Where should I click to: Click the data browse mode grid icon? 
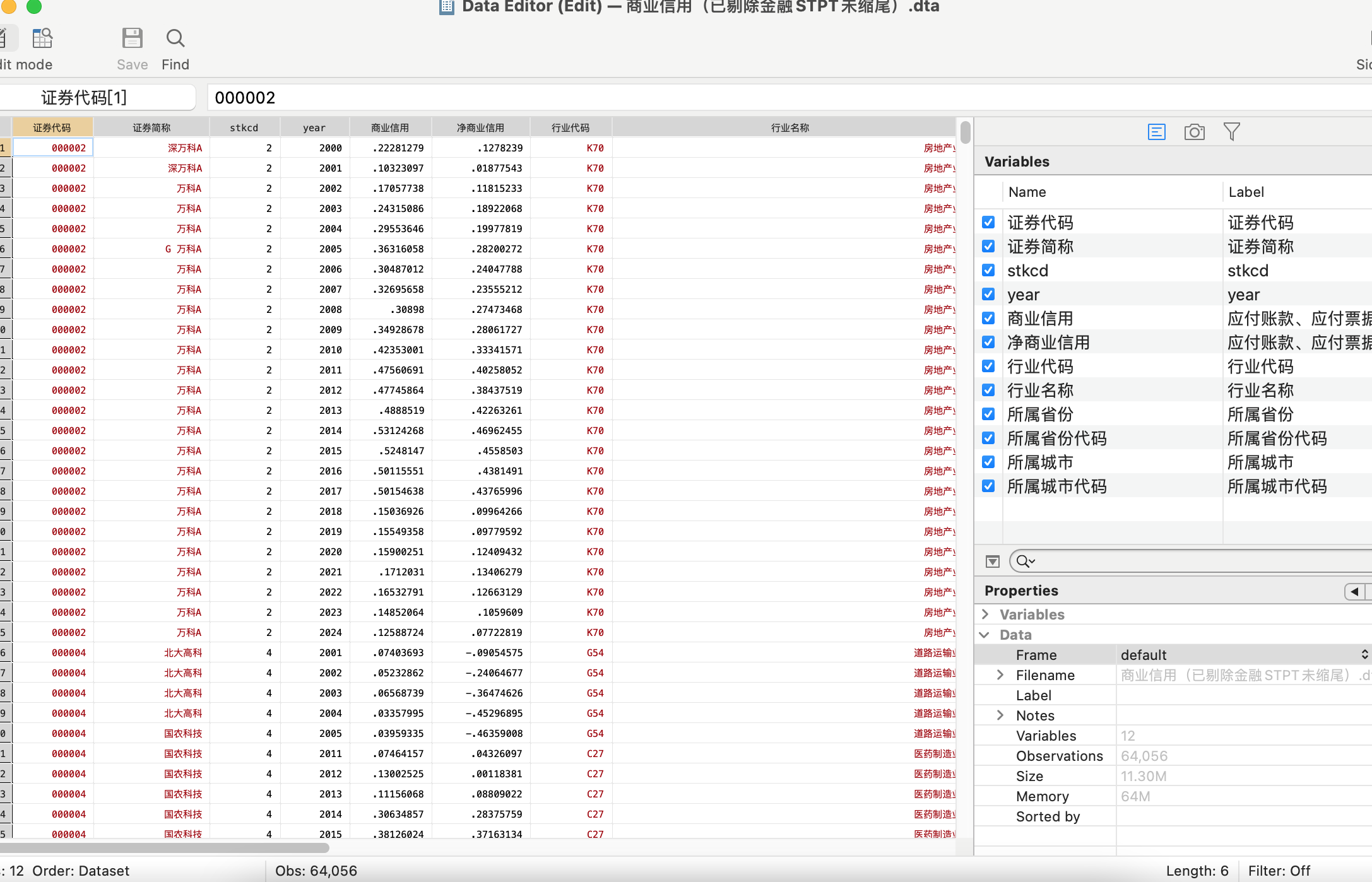click(x=42, y=38)
